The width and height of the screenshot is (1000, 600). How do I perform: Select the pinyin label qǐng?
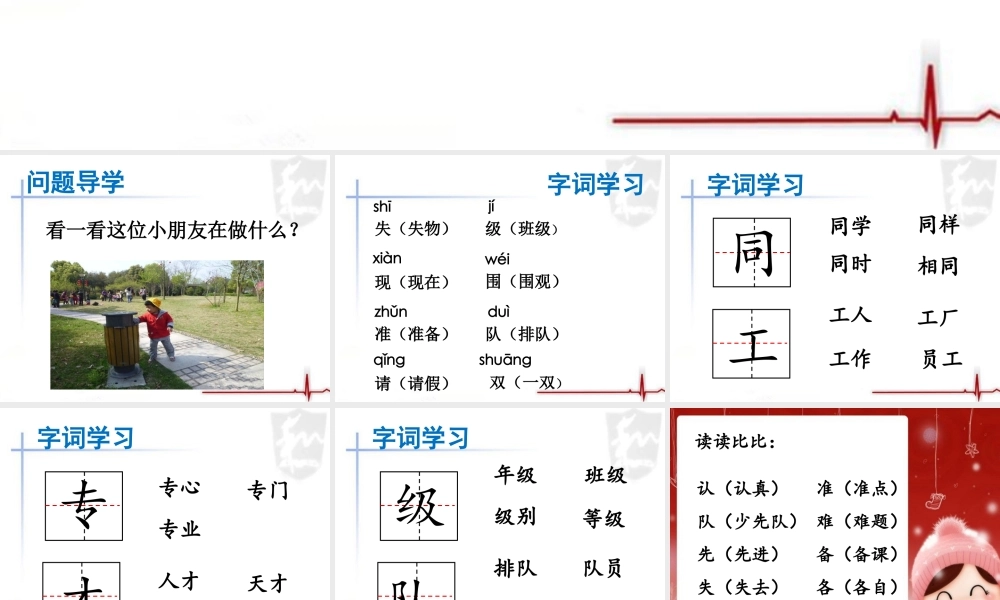pyautogui.click(x=388, y=360)
